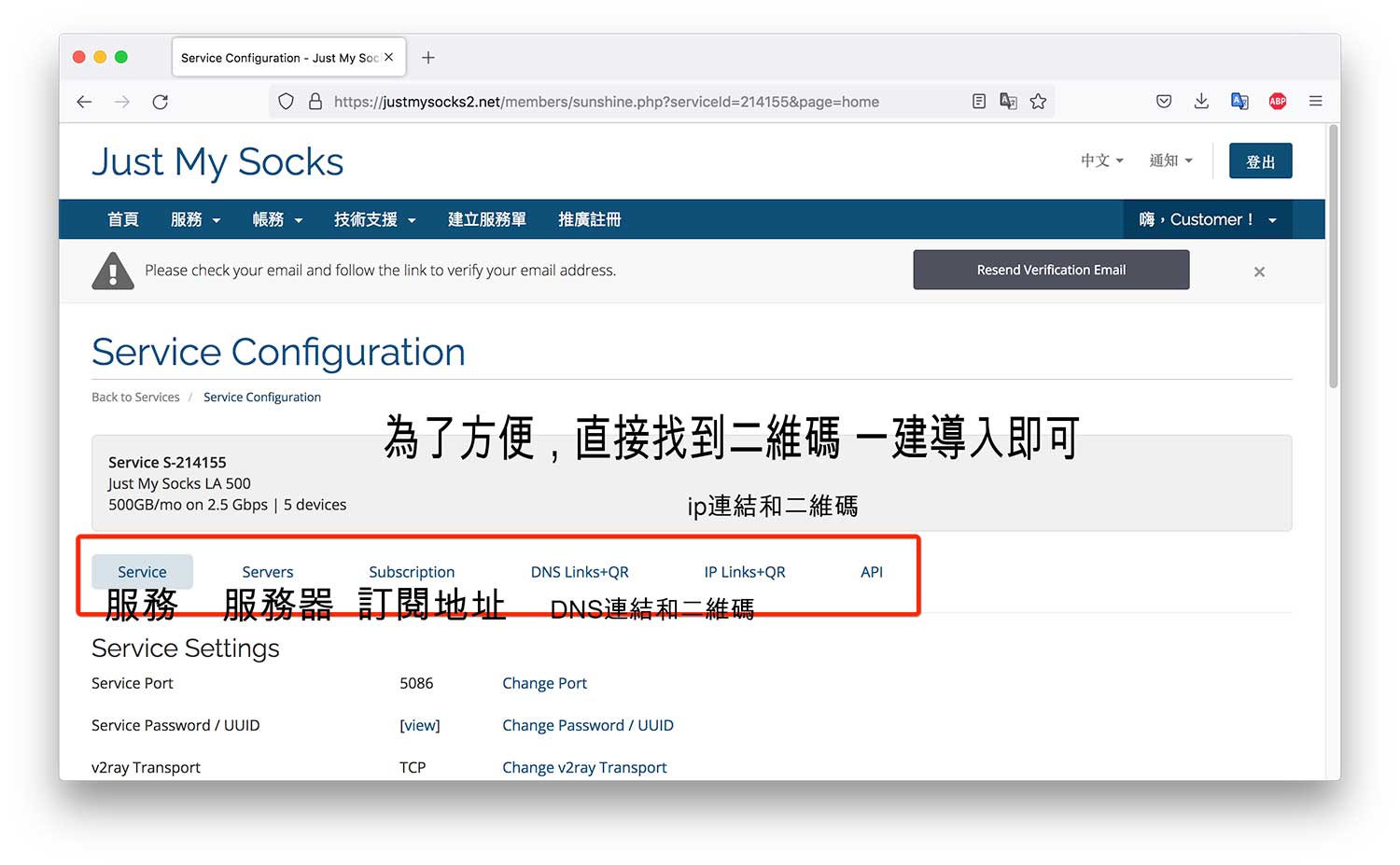The image size is (1400, 865).
Task: Open the Downloads arrow icon in toolbar
Action: pos(1201,102)
